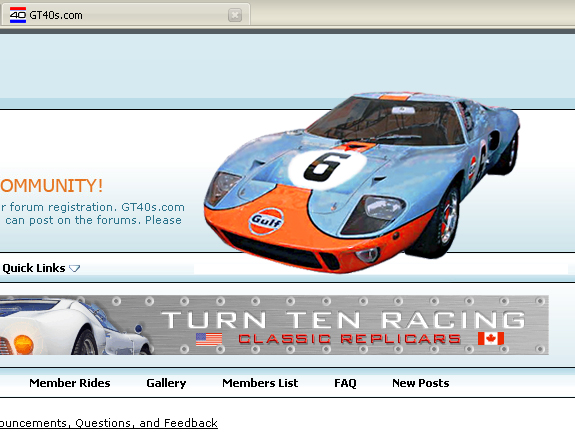Click the white car image in banner
Viewport: 575px width, 433px height.
[75, 326]
